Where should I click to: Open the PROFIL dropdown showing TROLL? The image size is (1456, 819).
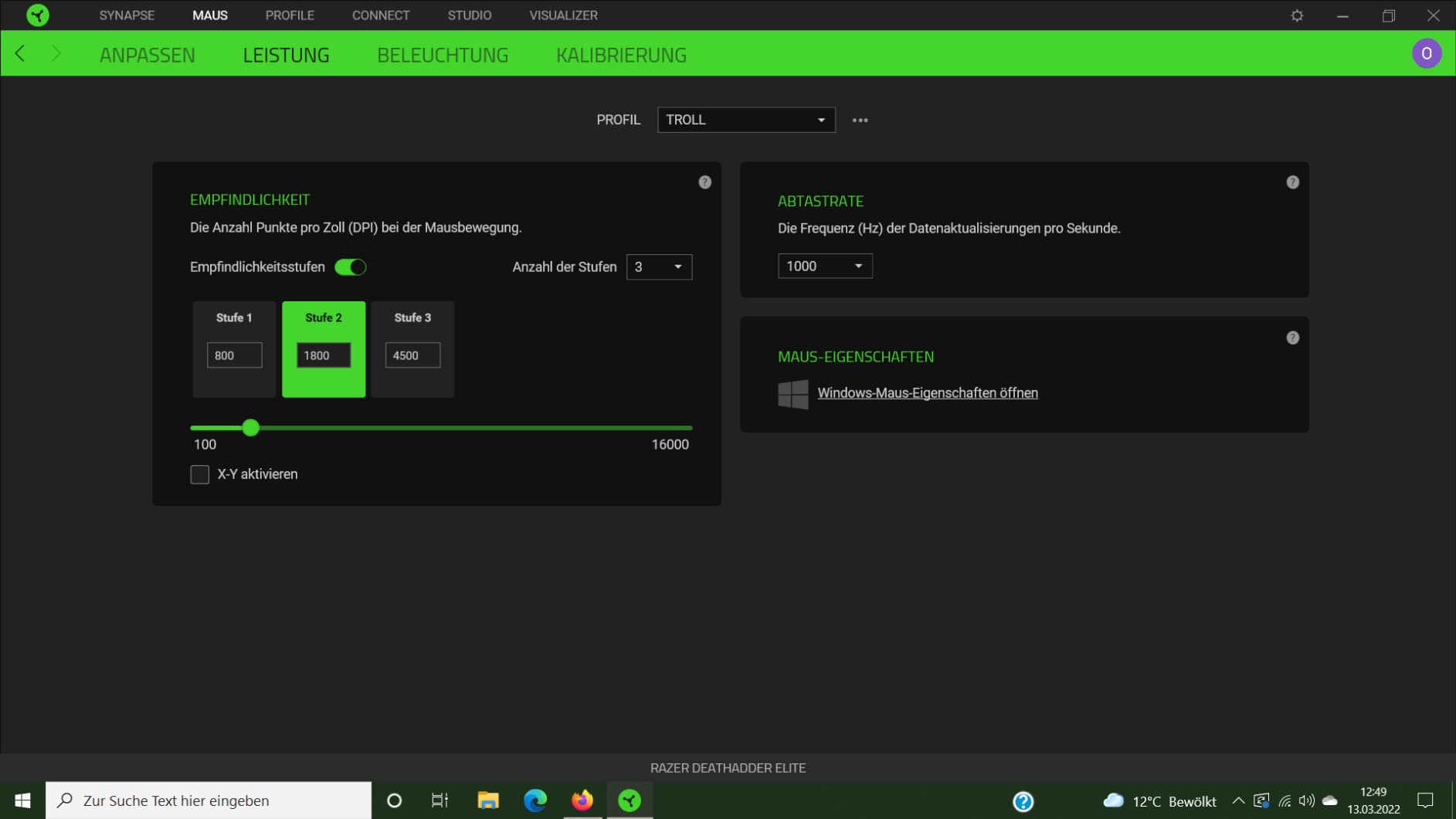tap(746, 120)
